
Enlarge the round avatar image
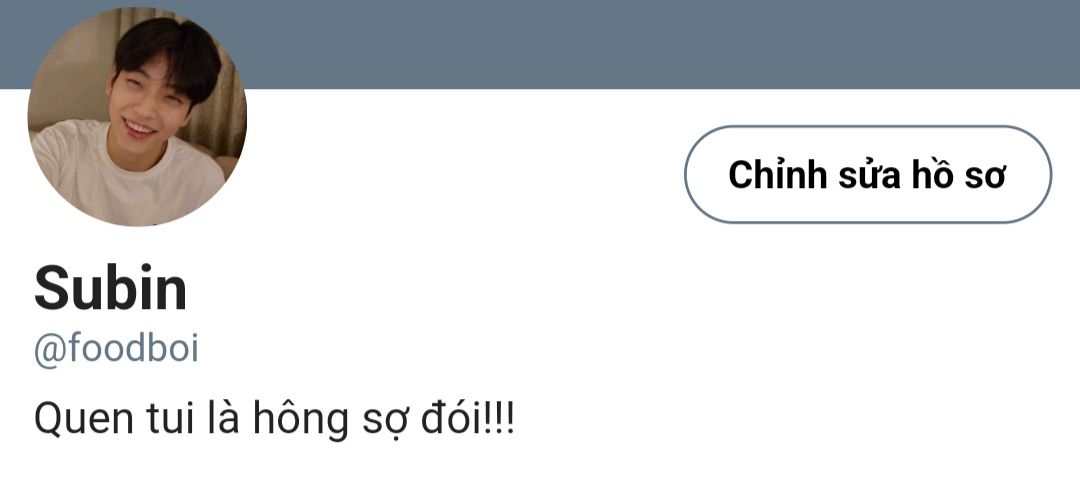click(137, 117)
